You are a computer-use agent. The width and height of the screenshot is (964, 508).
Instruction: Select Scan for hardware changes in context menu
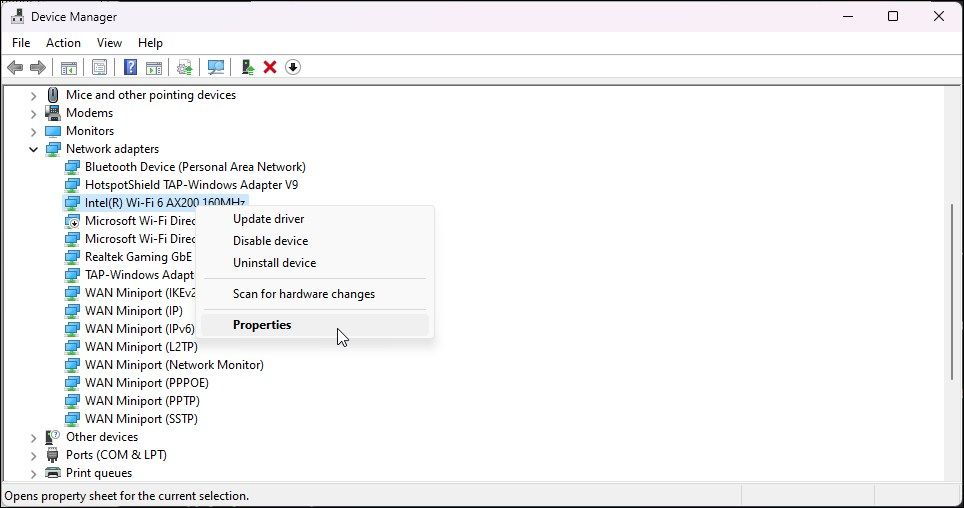click(315, 294)
